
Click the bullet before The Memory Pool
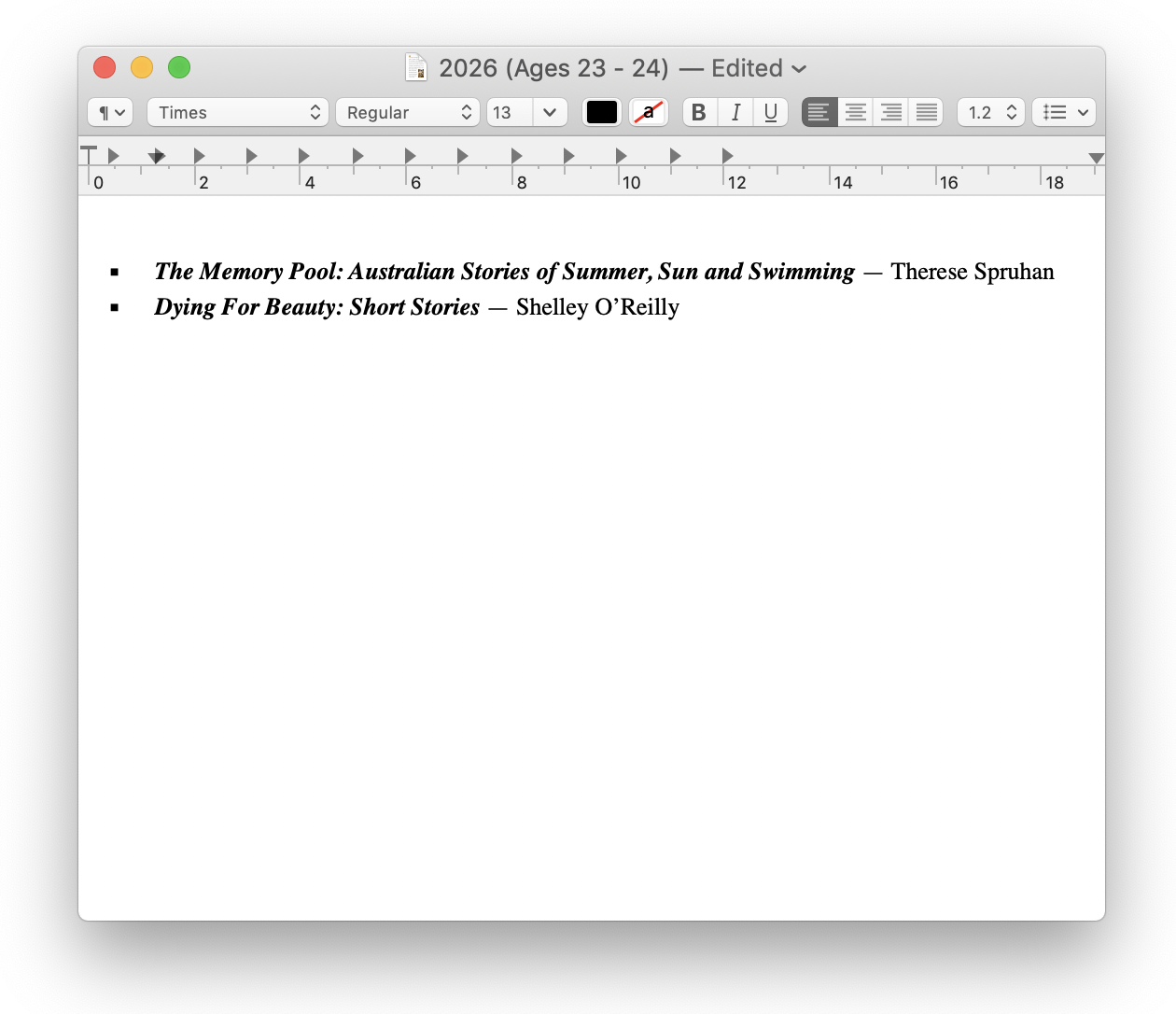pyautogui.click(x=115, y=273)
